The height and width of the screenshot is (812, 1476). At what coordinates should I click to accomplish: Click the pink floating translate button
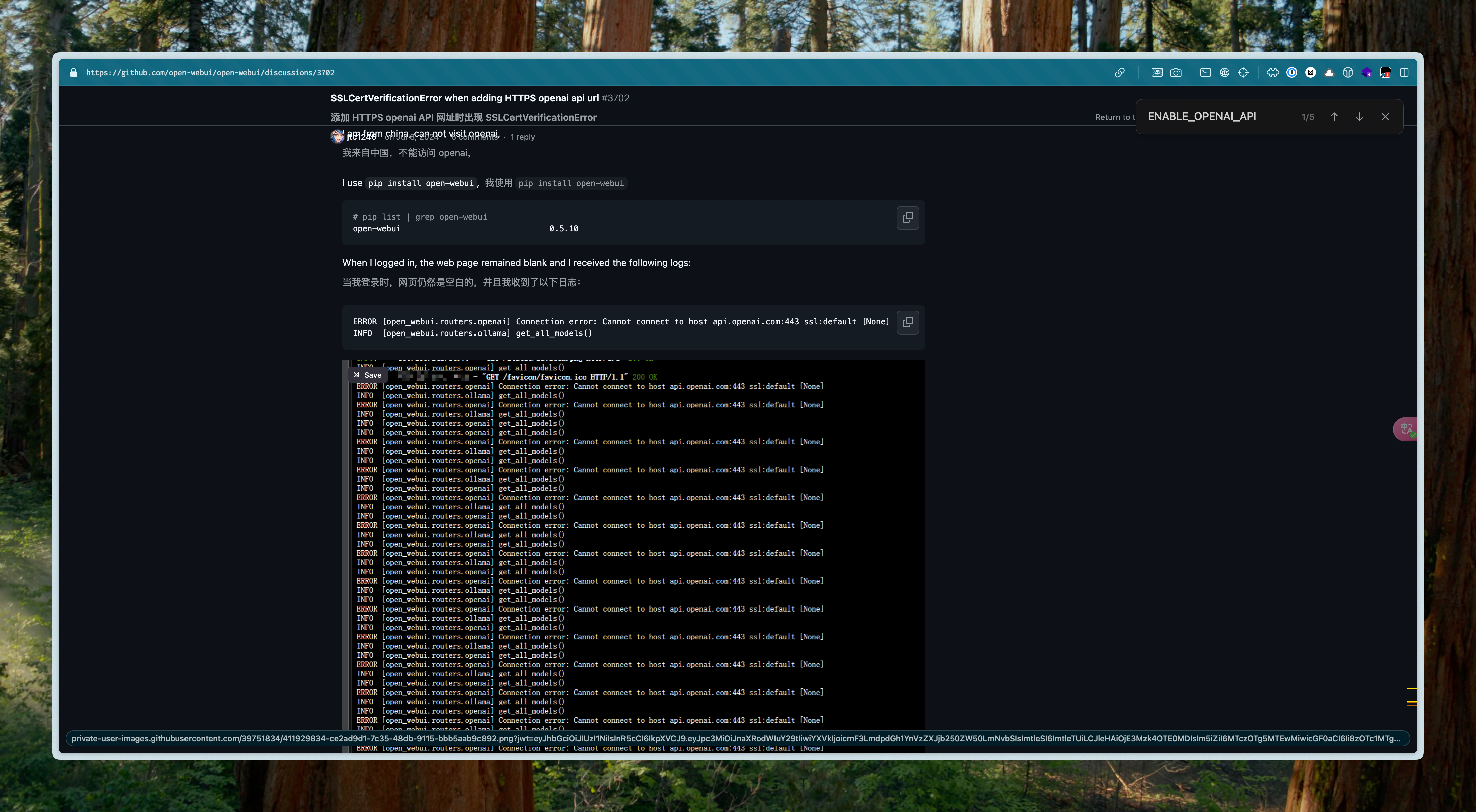pyautogui.click(x=1406, y=429)
